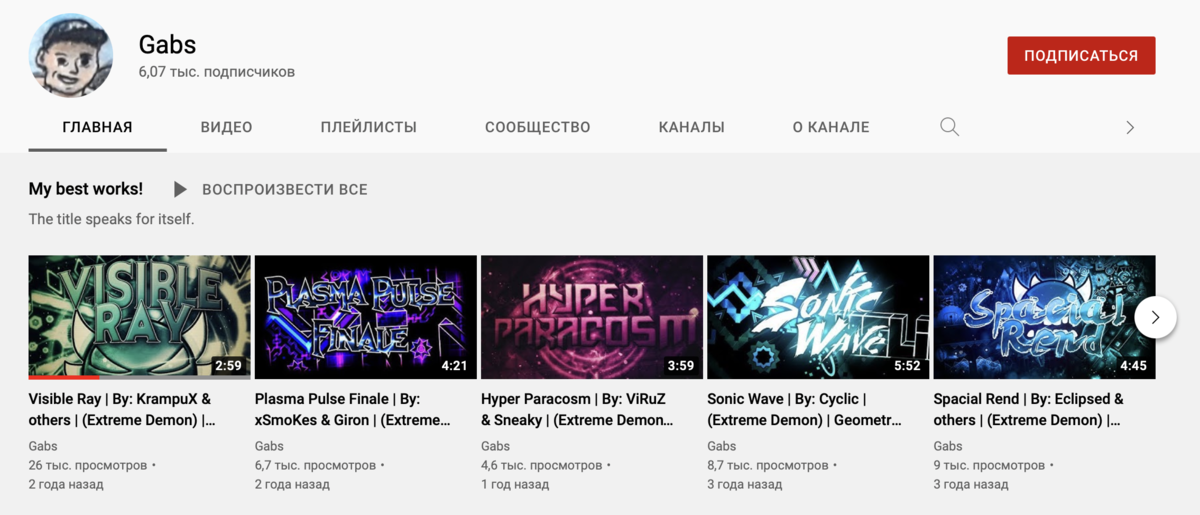Click the ПОДПИСАТЬСЯ subscribe button
The image size is (1200, 515).
[x=1081, y=56]
